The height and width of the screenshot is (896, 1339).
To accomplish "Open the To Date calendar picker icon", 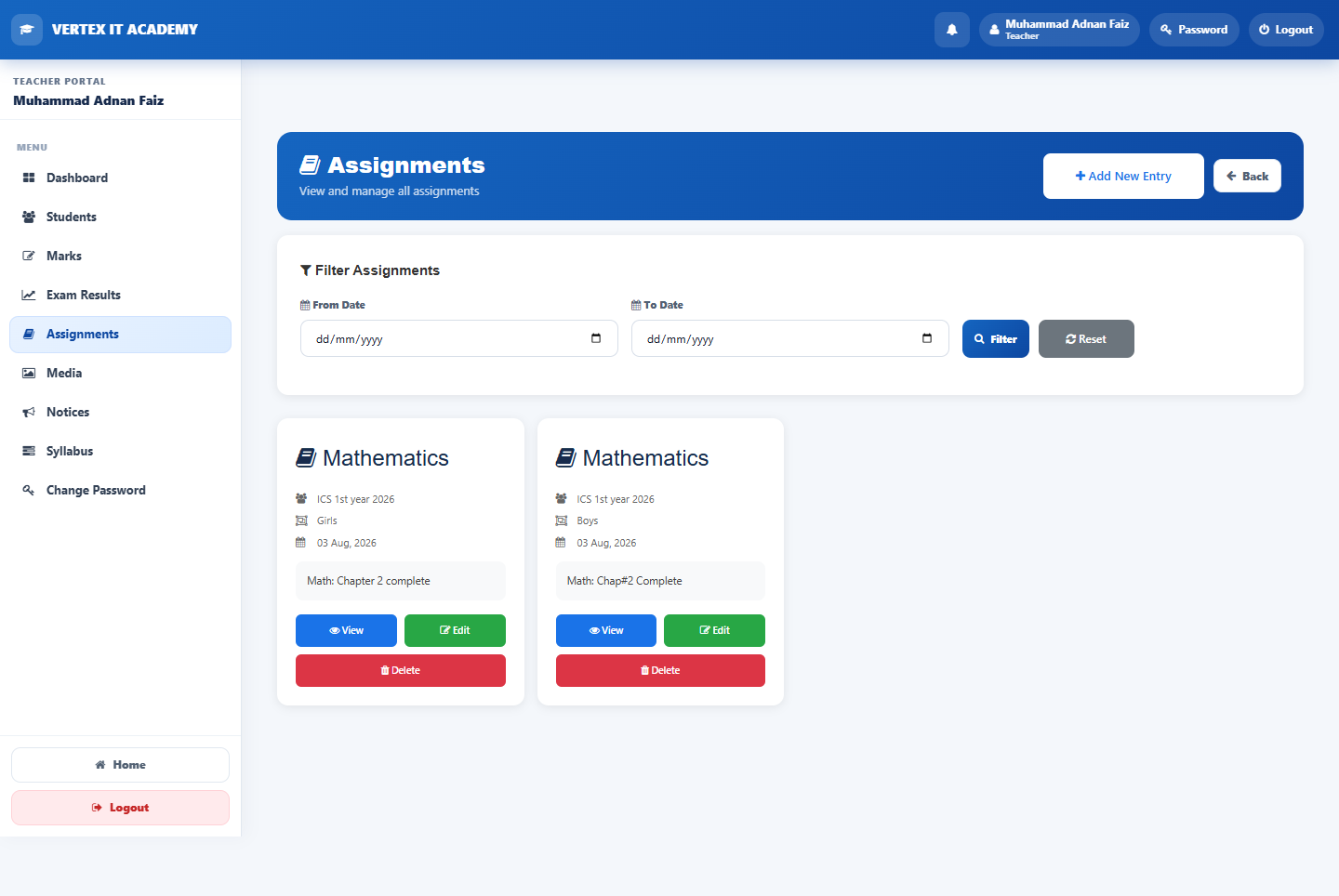I will point(927,338).
